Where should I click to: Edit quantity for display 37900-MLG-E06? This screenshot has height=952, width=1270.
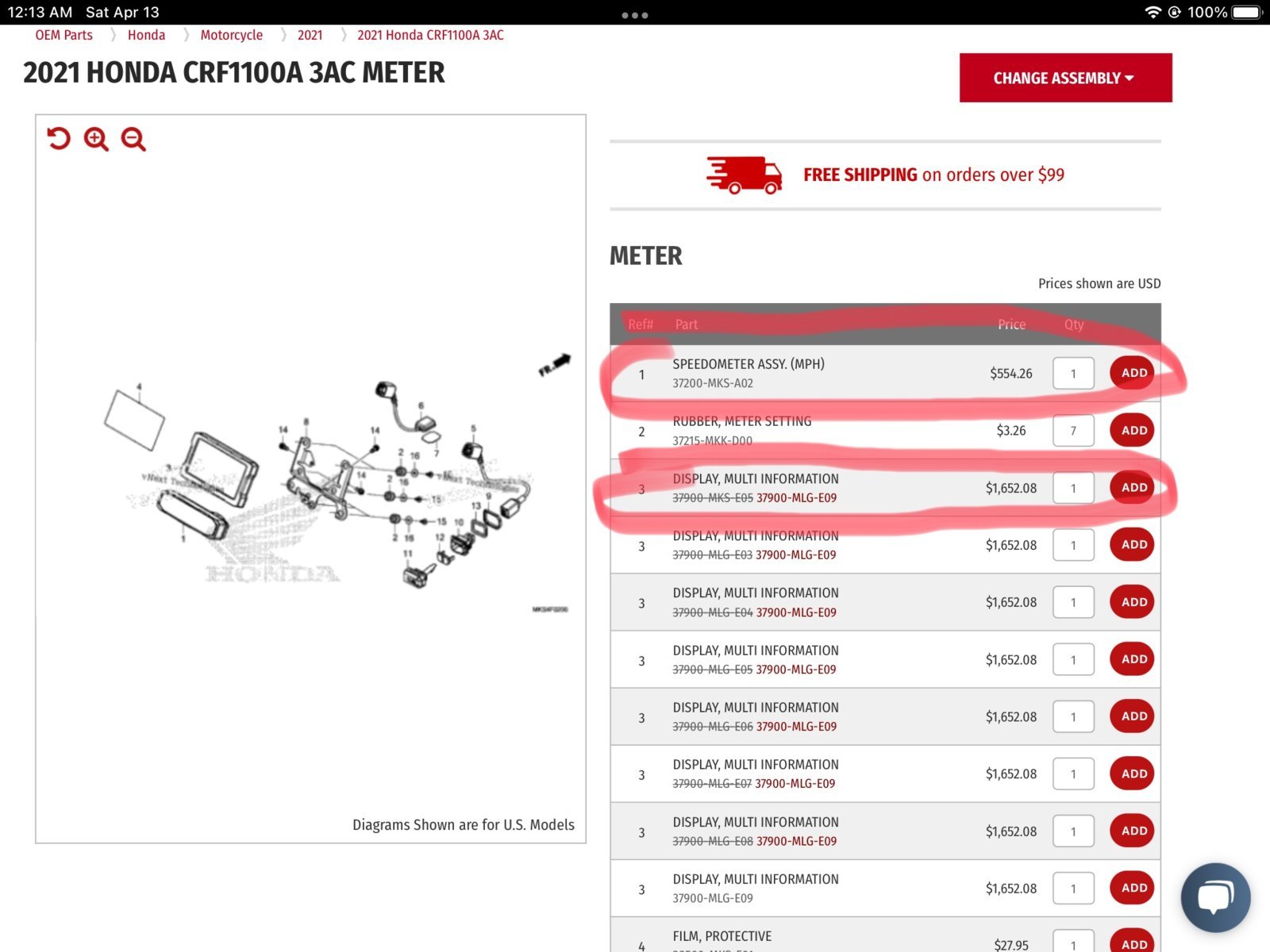coord(1073,716)
